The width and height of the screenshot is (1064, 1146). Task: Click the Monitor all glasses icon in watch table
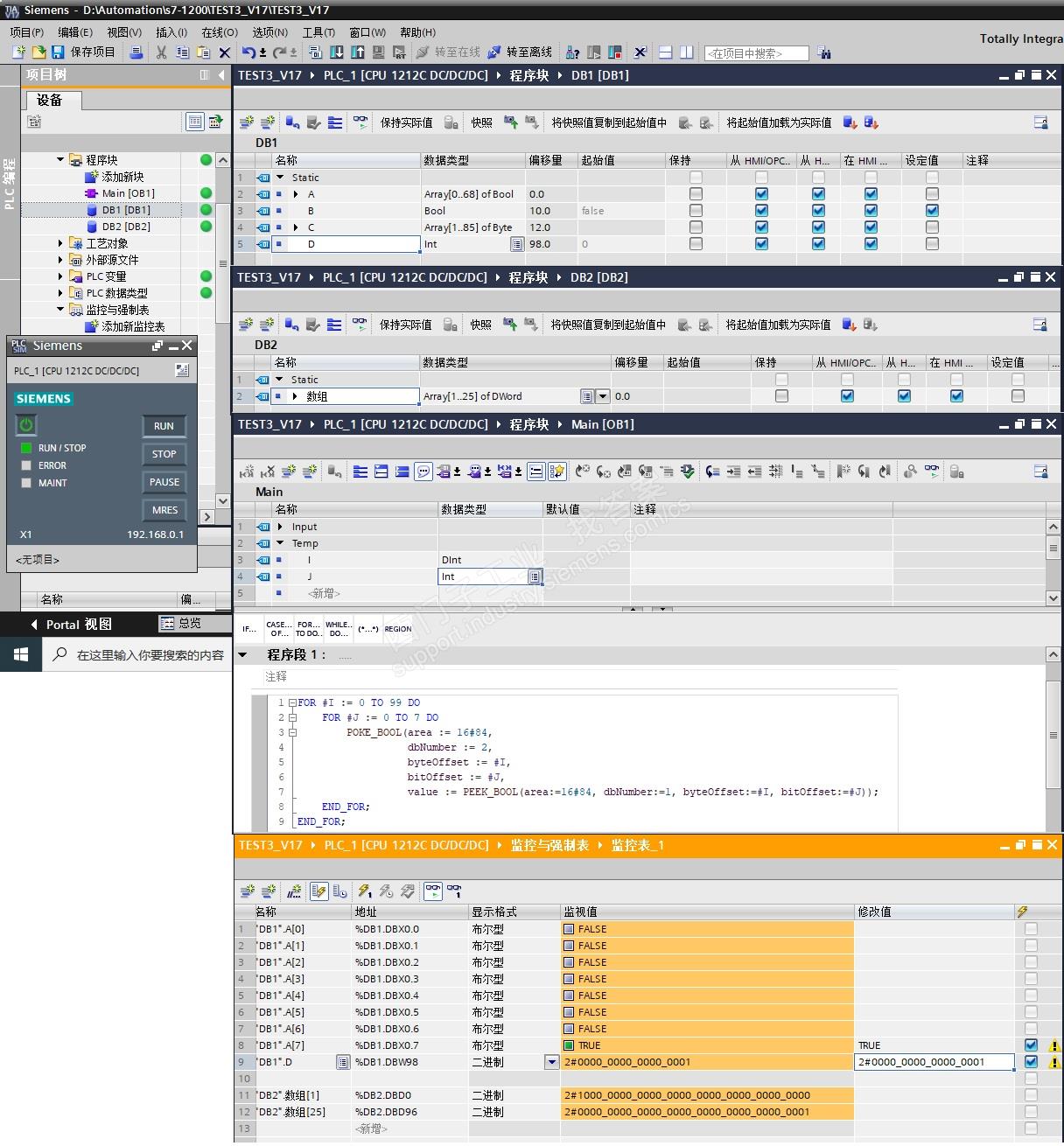433,891
